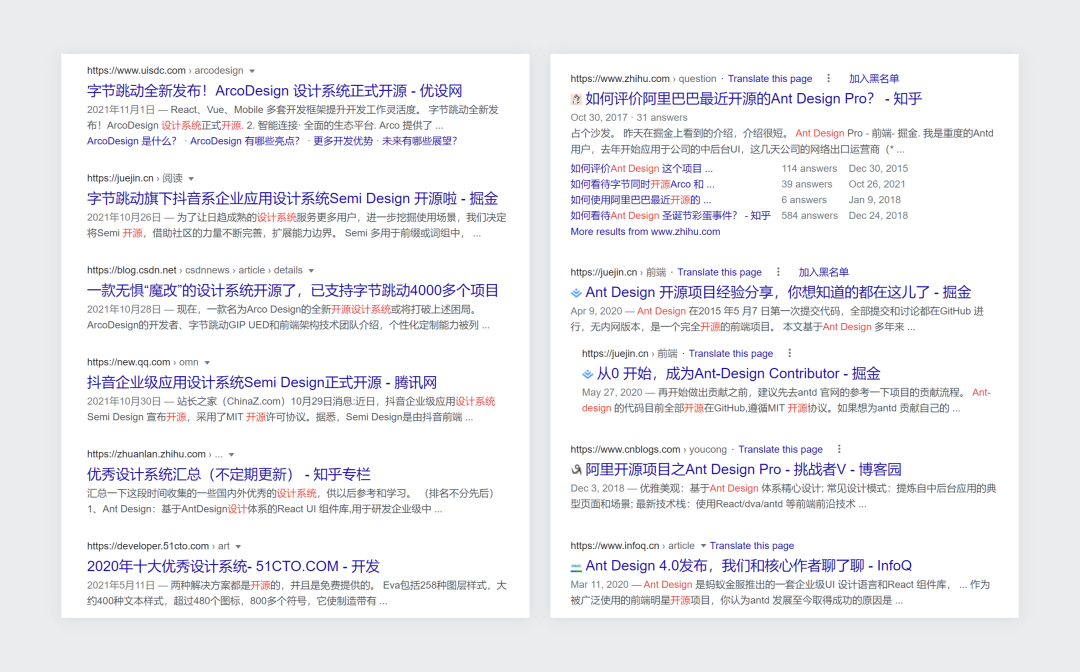Open three-dot options menu for cnblogs.com result
This screenshot has width=1080, height=672.
(839, 449)
